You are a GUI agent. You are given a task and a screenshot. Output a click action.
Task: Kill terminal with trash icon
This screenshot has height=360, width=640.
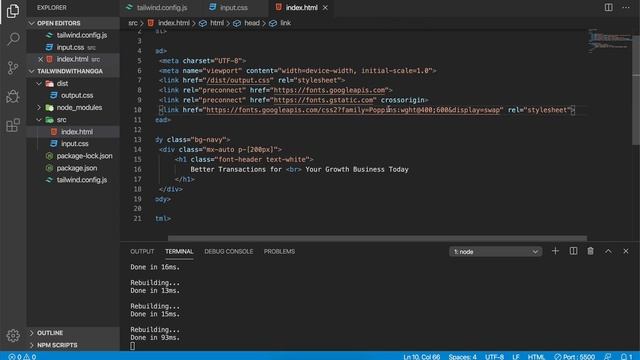point(590,251)
